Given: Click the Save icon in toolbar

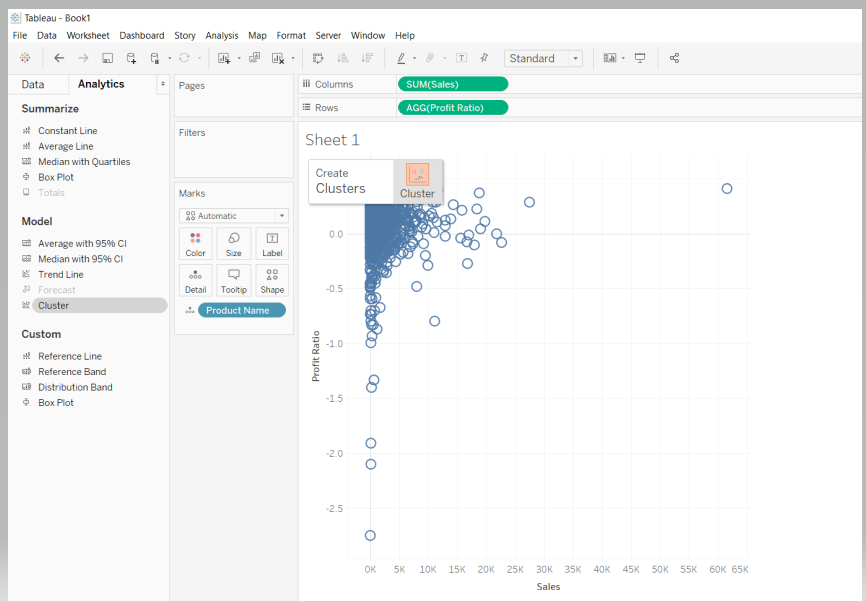Looking at the screenshot, I should 108,58.
